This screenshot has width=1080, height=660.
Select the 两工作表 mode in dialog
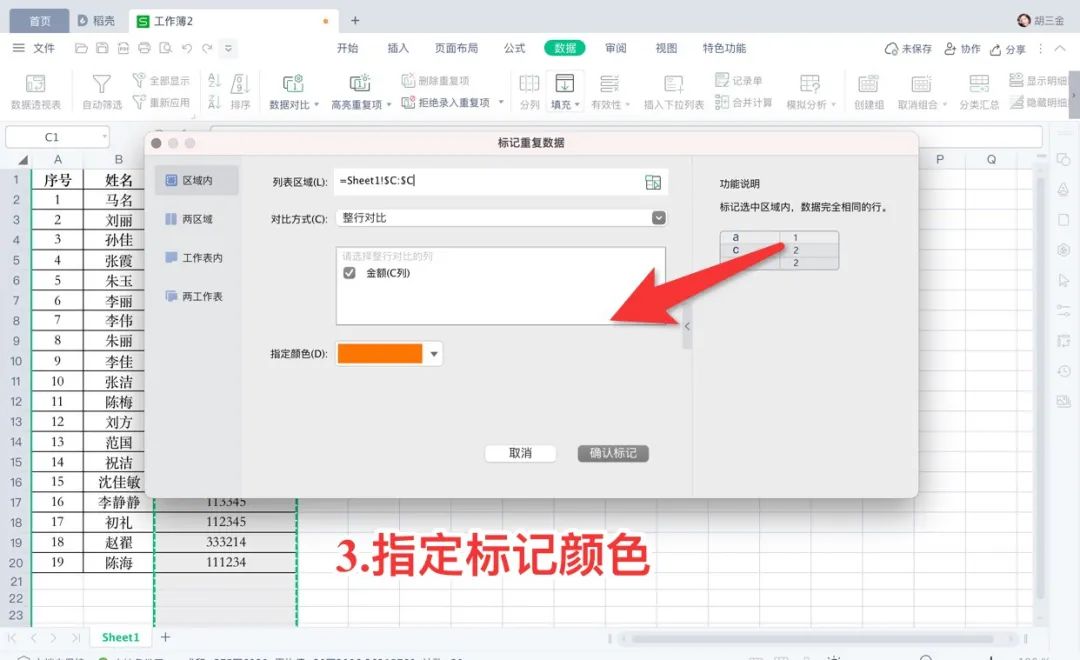[x=196, y=296]
